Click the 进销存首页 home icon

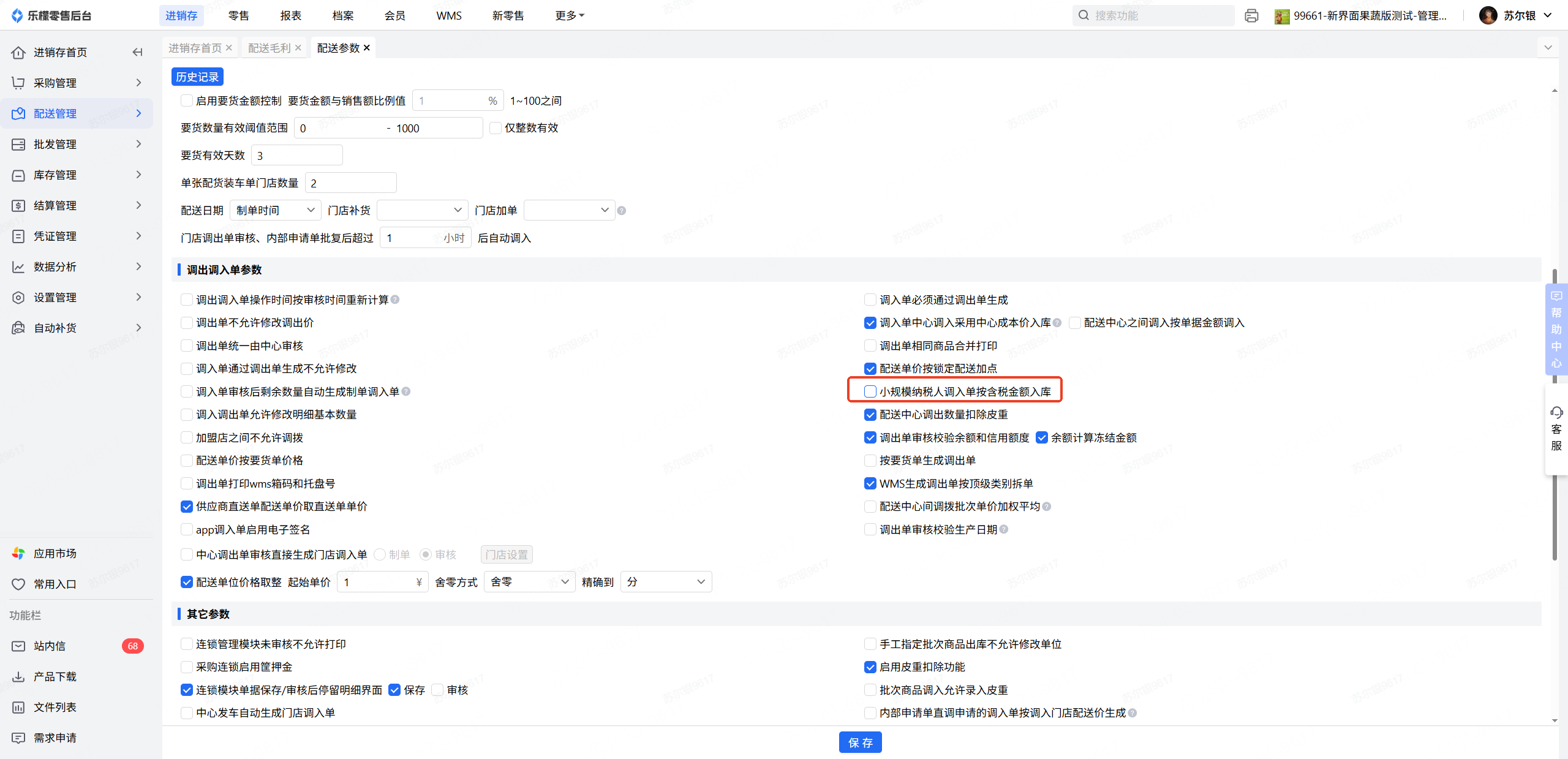coord(18,52)
